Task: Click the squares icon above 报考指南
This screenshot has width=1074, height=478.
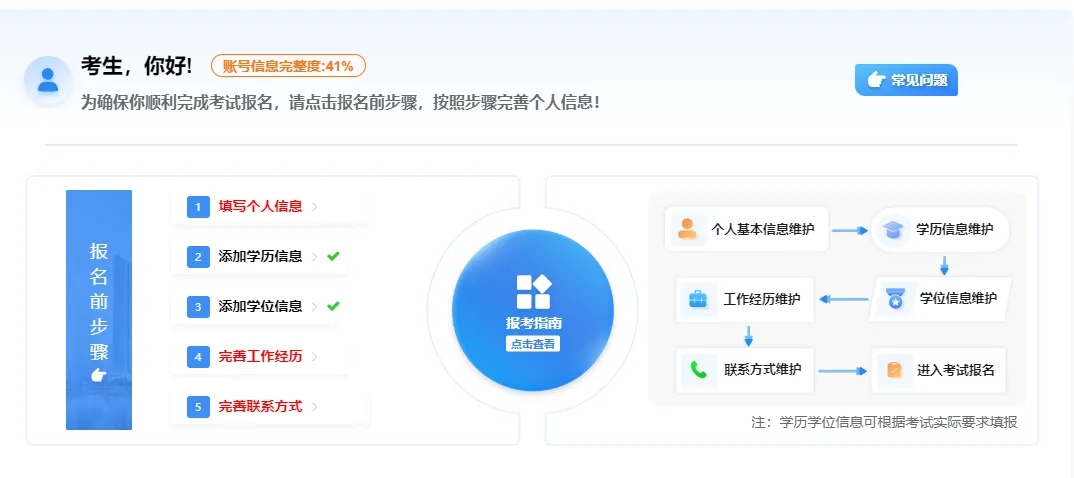Action: click(534, 292)
